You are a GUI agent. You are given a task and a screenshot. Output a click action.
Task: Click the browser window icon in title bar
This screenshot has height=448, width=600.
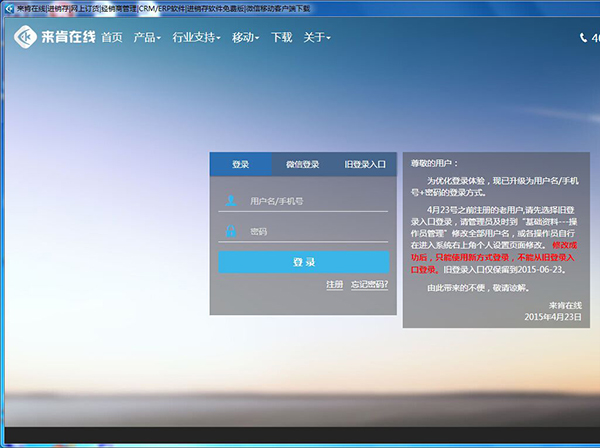tap(9, 7)
